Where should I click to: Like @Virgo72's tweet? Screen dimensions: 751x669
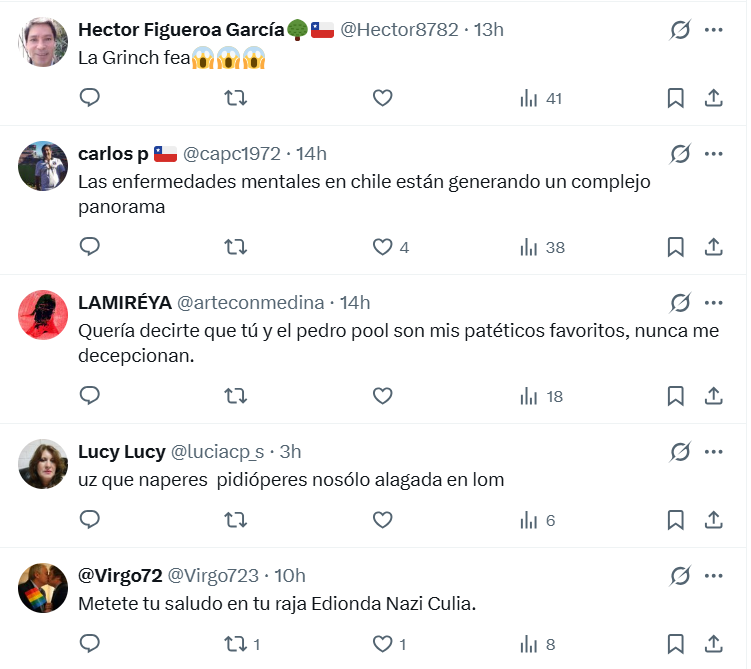point(382,644)
